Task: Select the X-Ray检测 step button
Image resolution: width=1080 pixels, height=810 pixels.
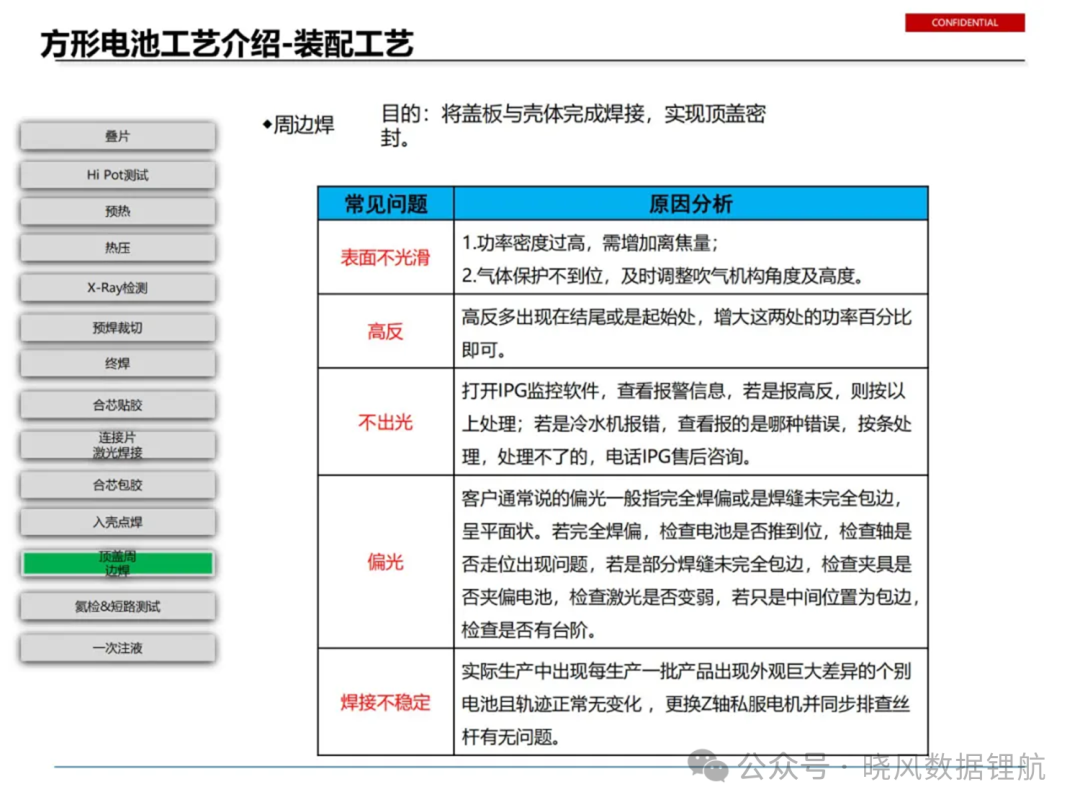Action: click(117, 288)
